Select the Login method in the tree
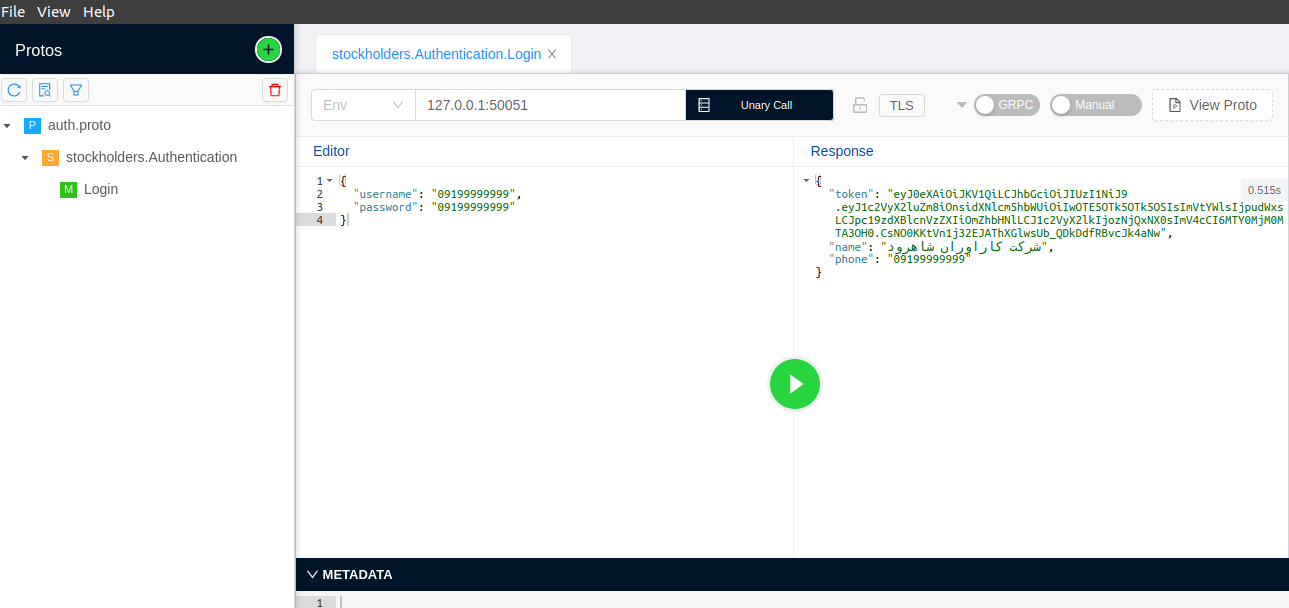Viewport: 1289px width, 608px height. pyautogui.click(x=101, y=189)
